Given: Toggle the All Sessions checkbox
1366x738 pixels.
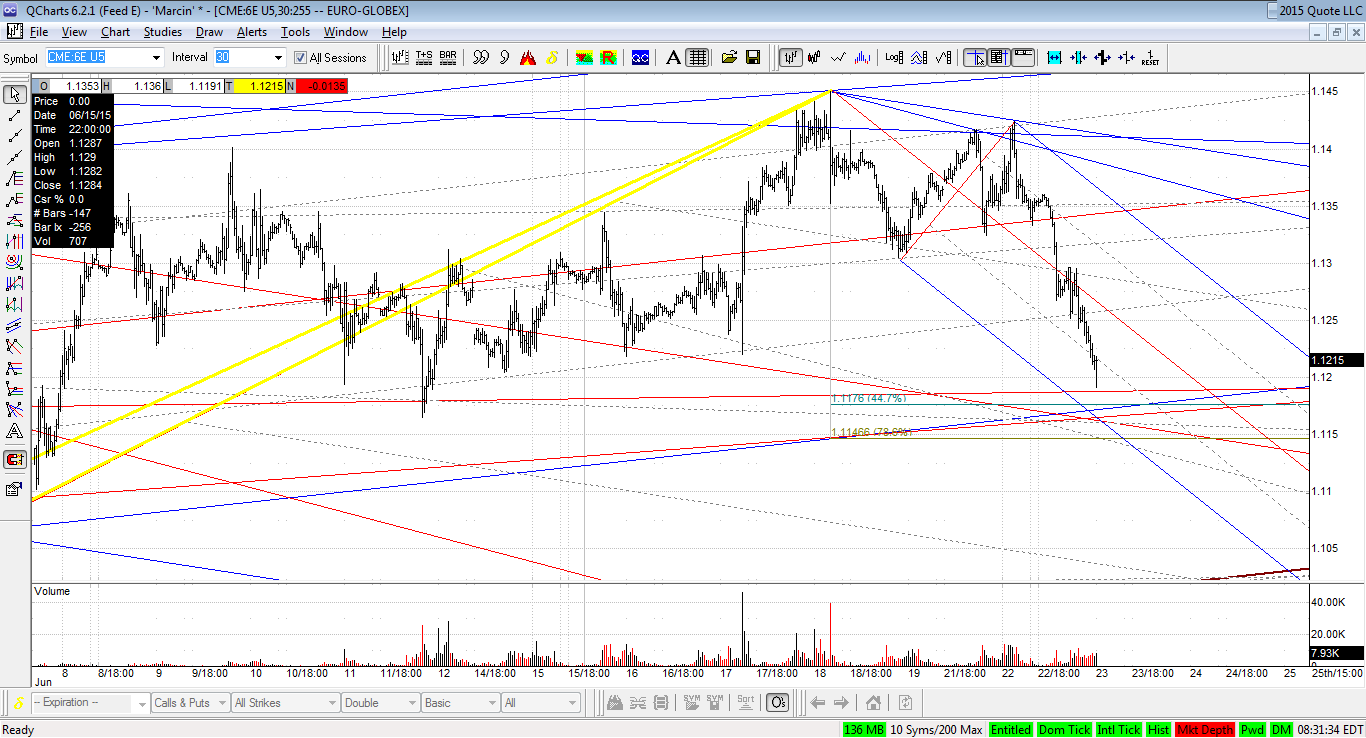Looking at the screenshot, I should pyautogui.click(x=300, y=58).
